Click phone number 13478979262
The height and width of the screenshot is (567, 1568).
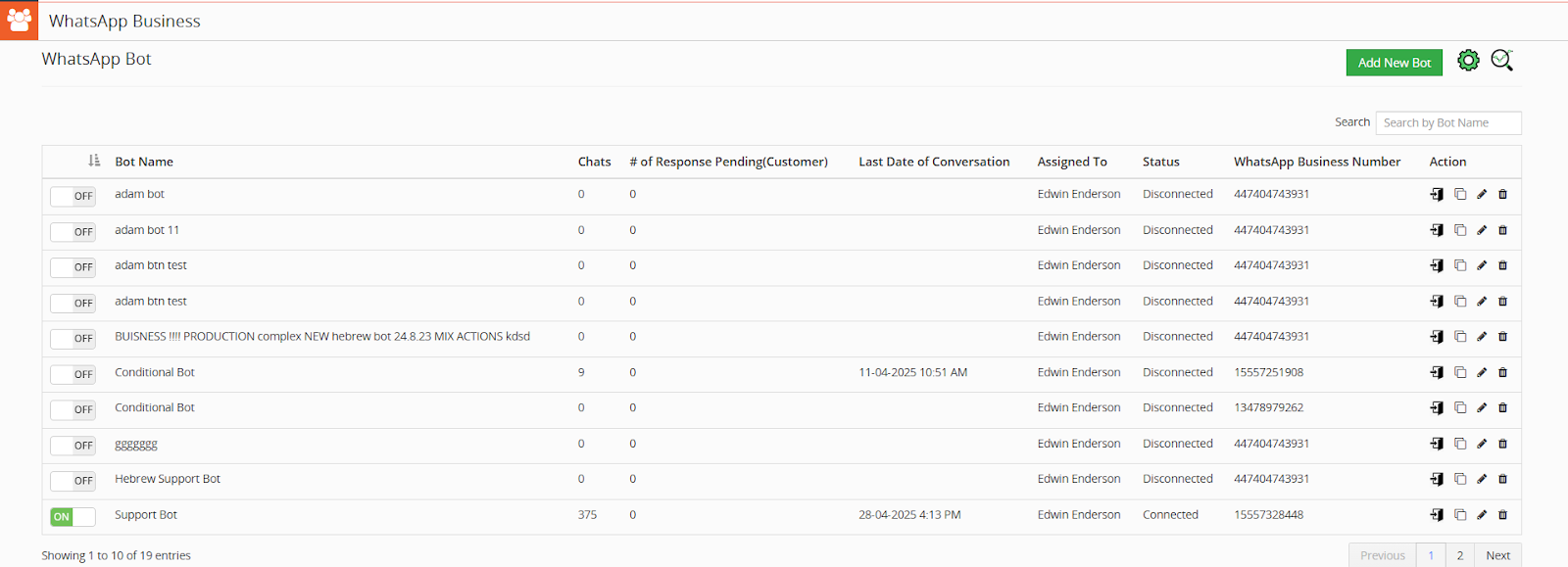point(1268,407)
